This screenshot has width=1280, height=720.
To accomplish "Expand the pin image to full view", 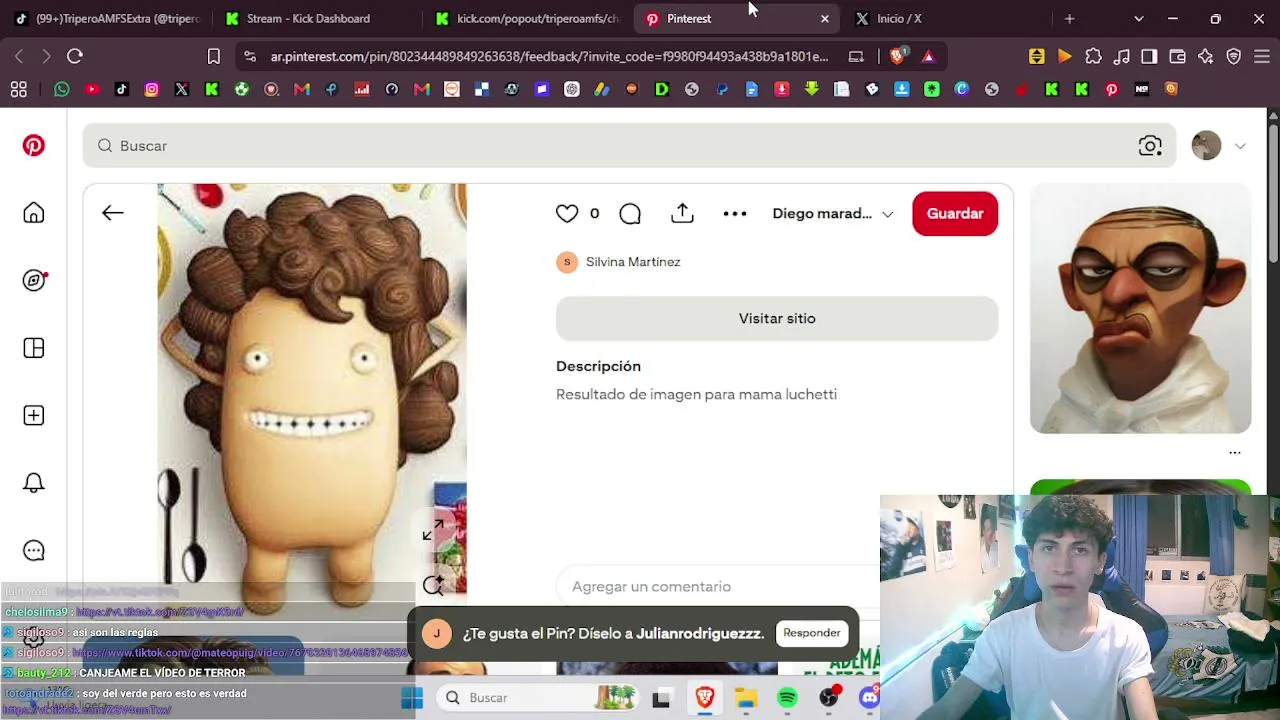I will pos(433,531).
